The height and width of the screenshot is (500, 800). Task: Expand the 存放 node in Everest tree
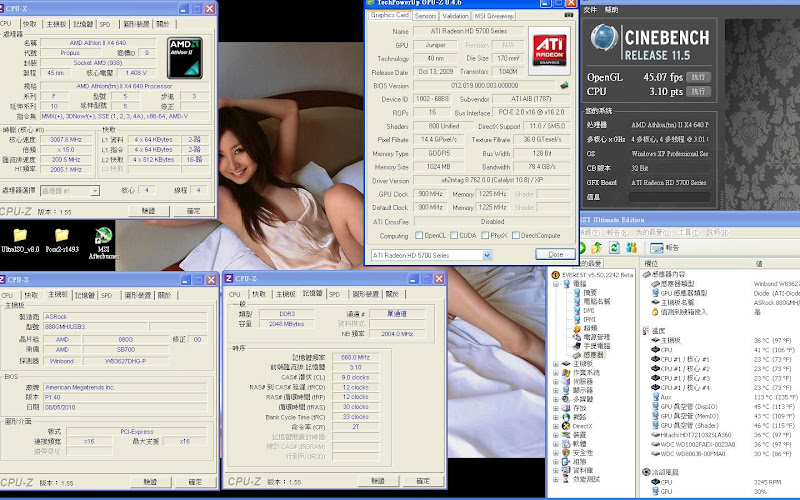click(x=556, y=408)
